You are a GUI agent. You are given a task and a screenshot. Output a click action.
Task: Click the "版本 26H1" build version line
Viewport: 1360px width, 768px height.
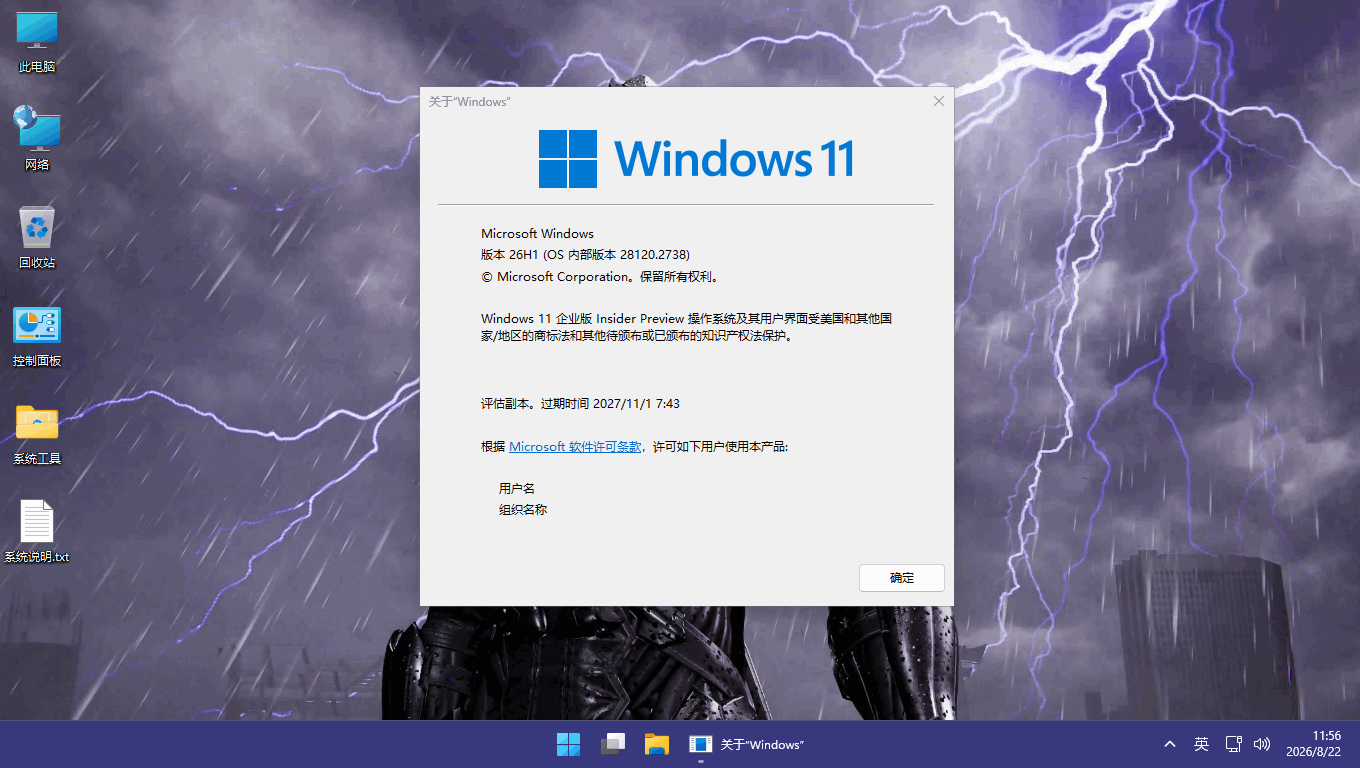pos(585,255)
